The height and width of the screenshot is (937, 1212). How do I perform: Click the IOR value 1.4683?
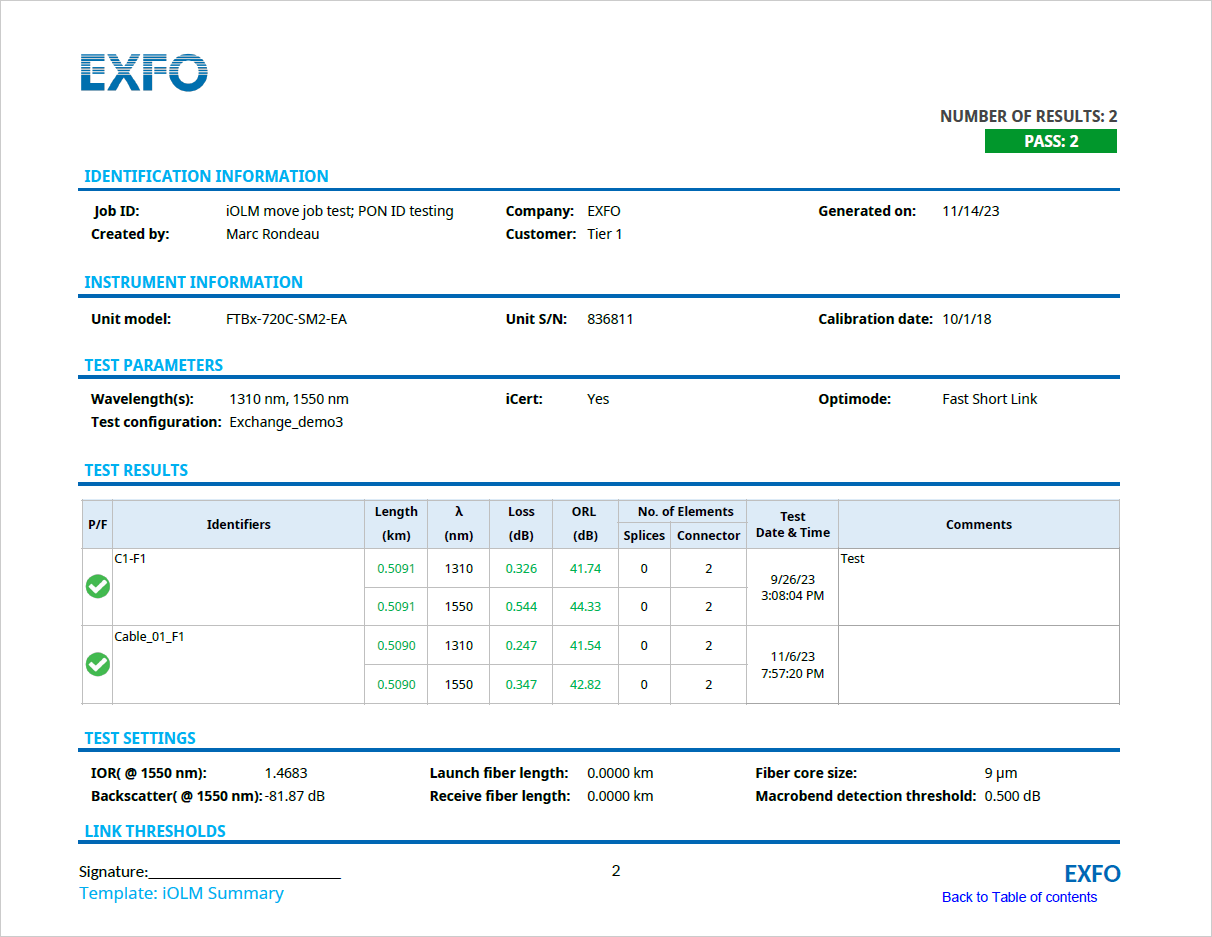(286, 773)
